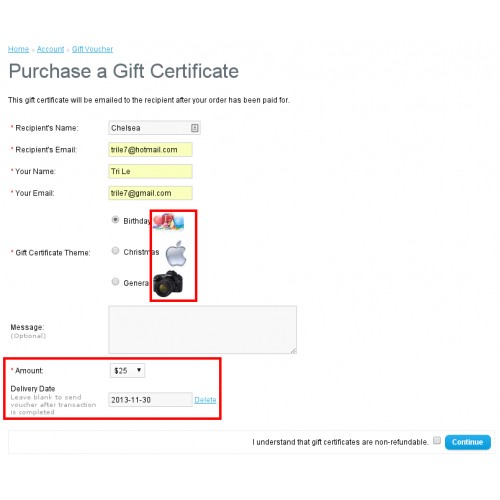Go to Home breadcrumb link

click(x=18, y=49)
